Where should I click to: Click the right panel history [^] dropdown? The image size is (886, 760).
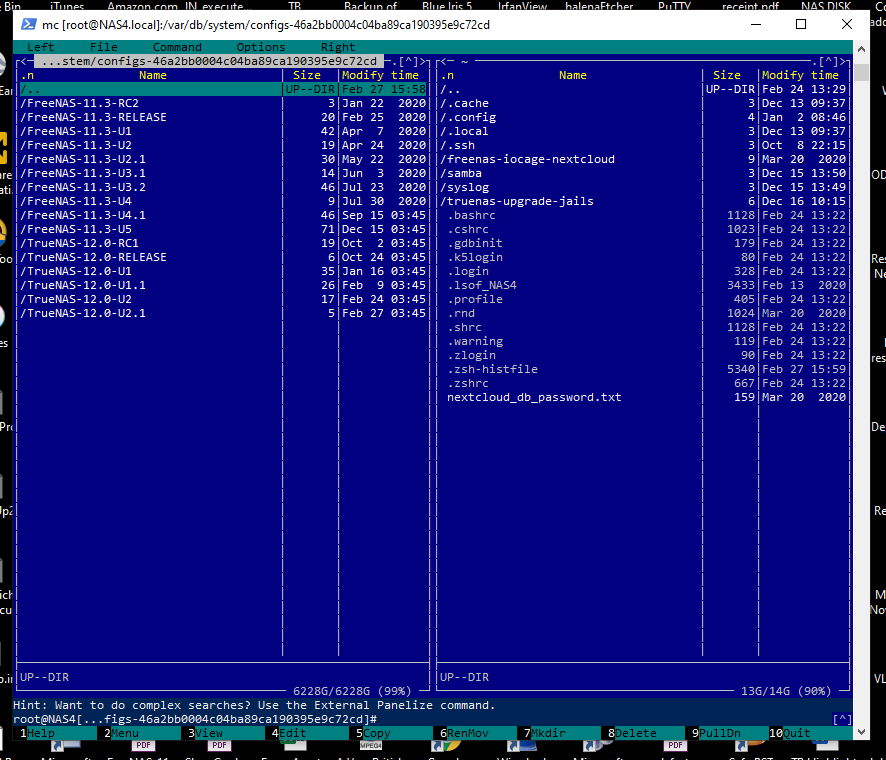pyautogui.click(x=828, y=61)
